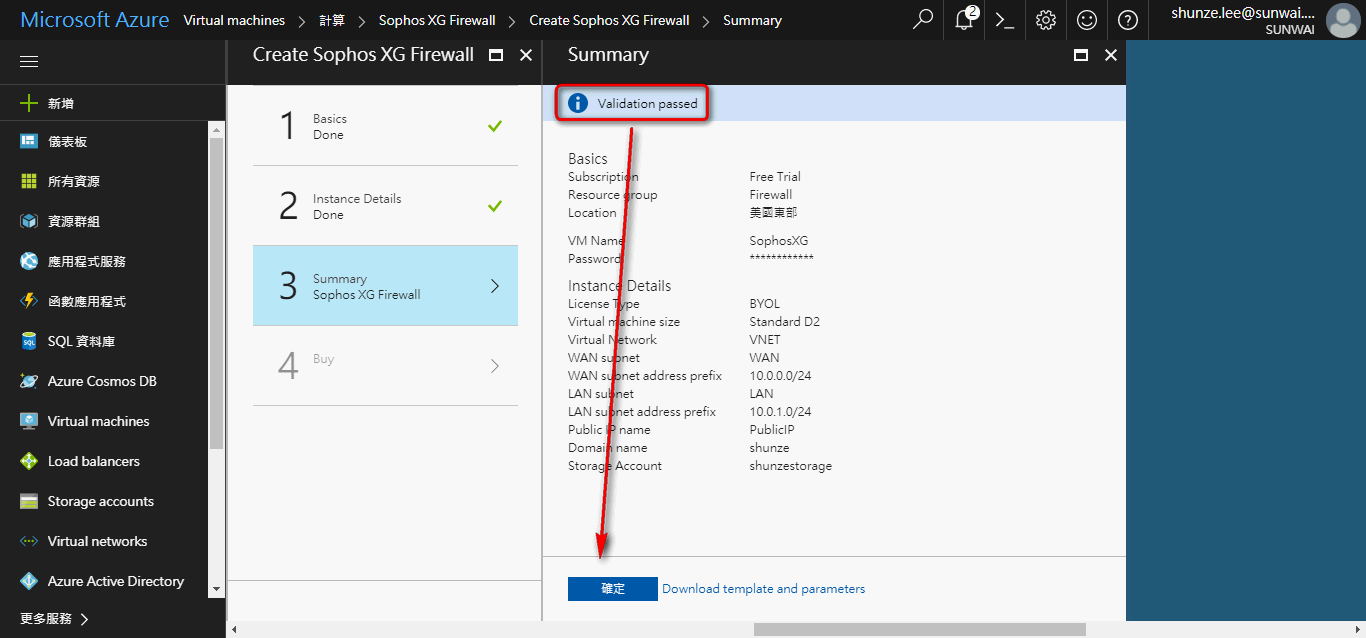Close the Summary blade
This screenshot has height=638, width=1366.
[x=1111, y=56]
